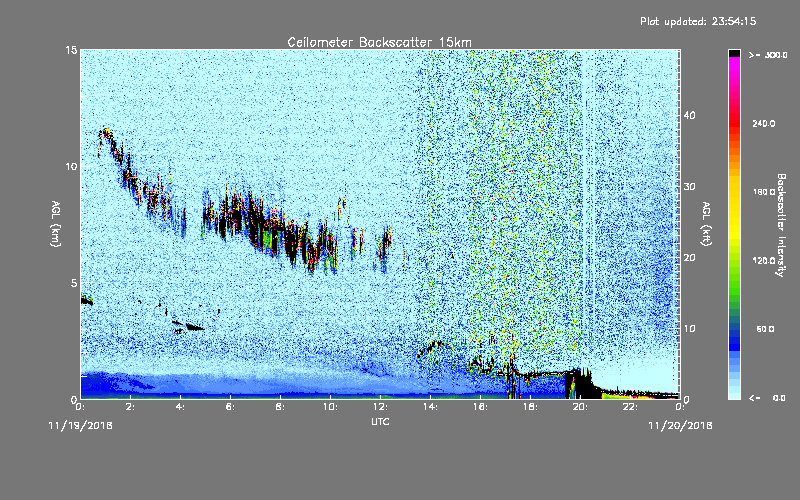Click the 12: hour tick label
Image resolution: width=800 pixels, height=500 pixels.
coord(381,407)
